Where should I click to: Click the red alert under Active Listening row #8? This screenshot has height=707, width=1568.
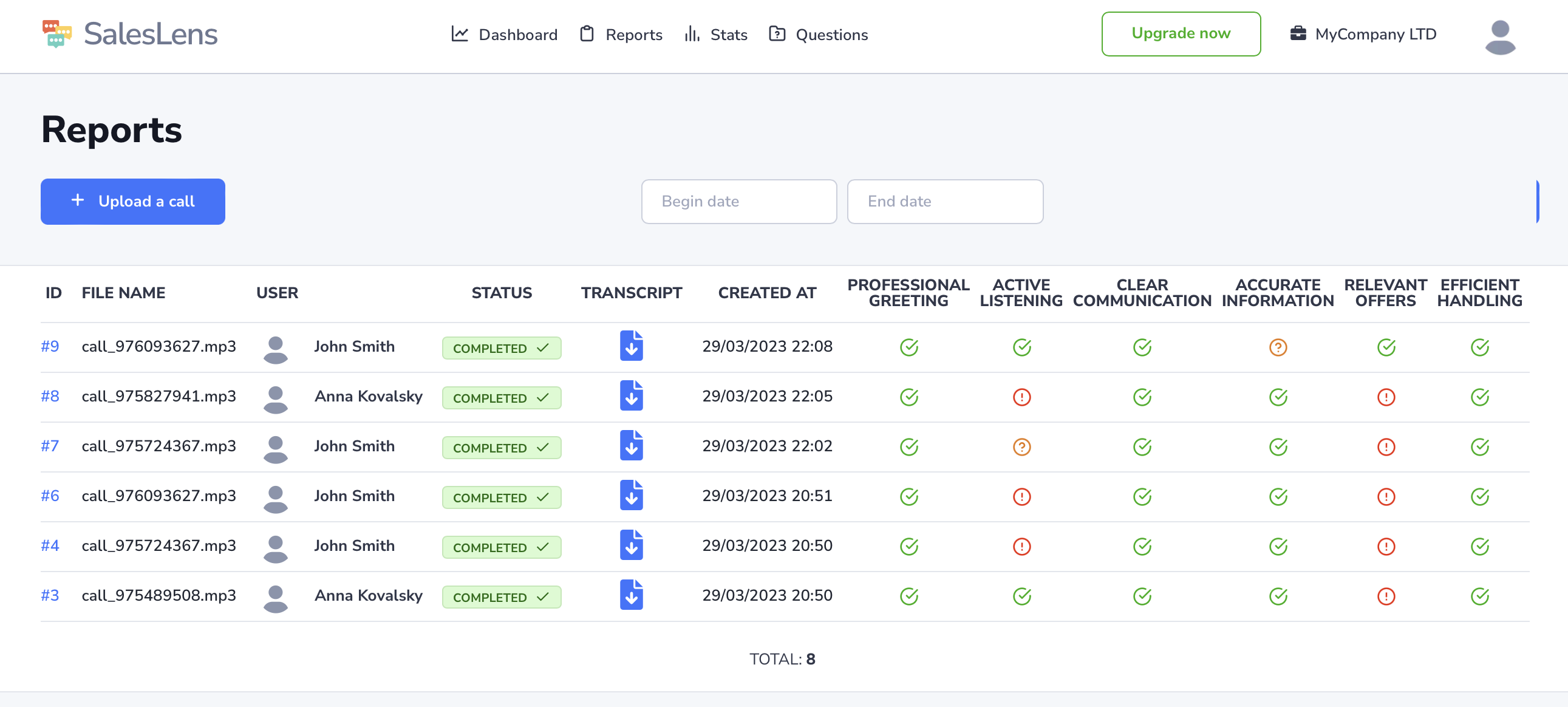pos(1021,397)
